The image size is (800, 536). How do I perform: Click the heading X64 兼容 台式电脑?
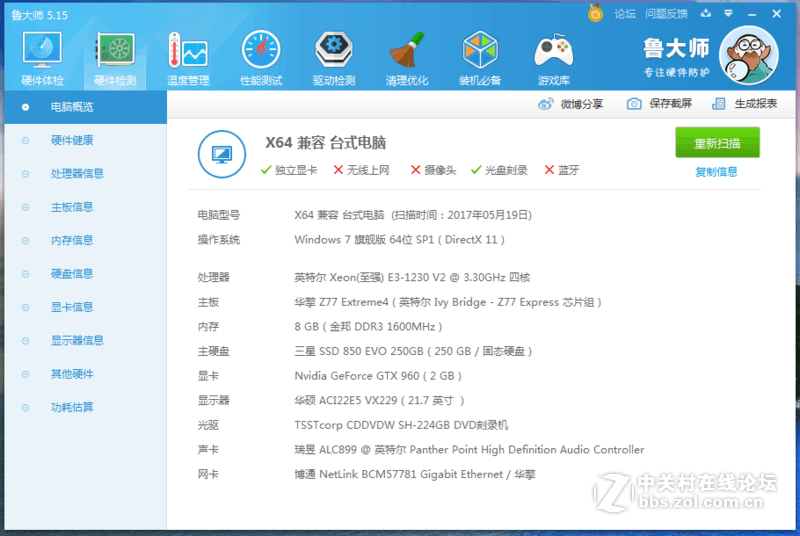tap(326, 142)
